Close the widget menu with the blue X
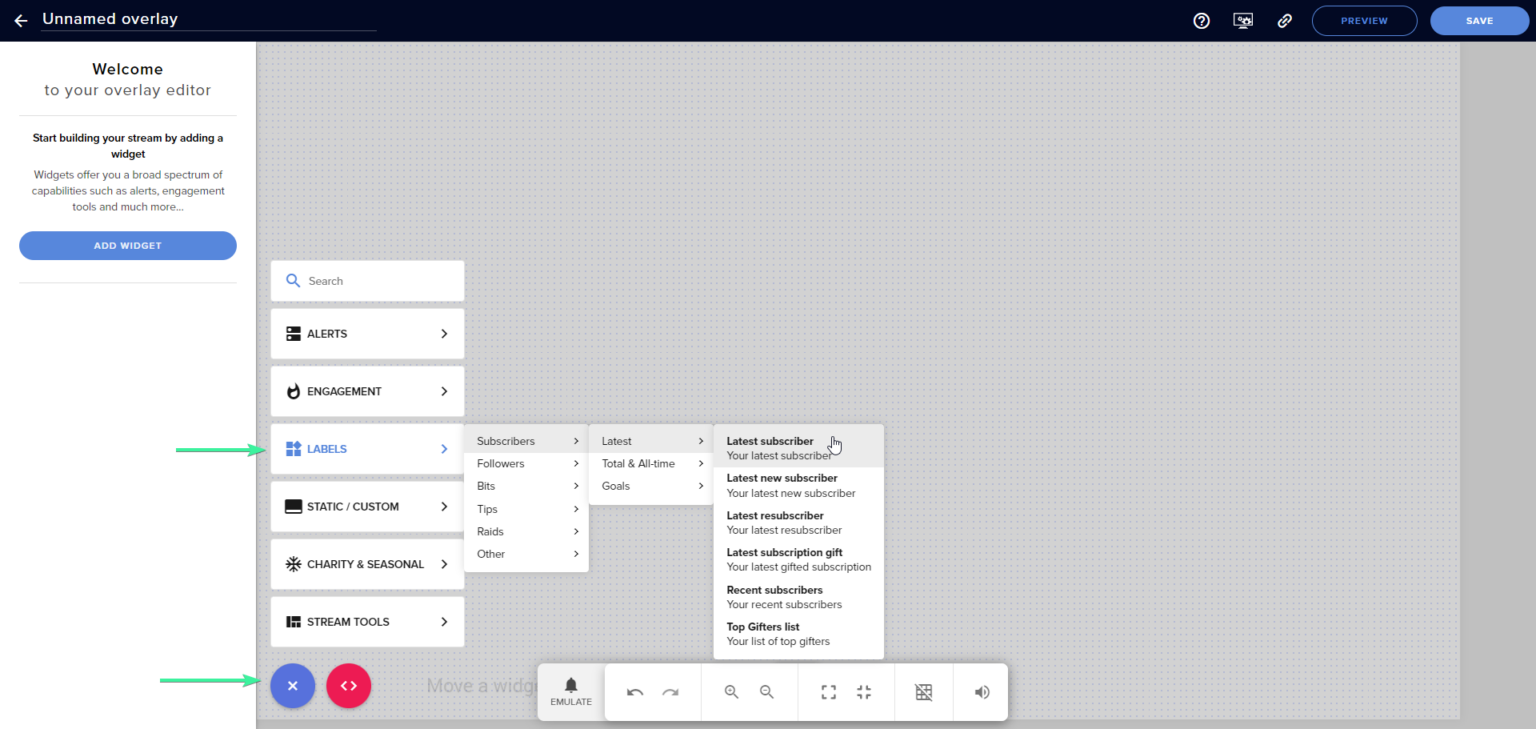This screenshot has height=729, width=1536. click(292, 685)
